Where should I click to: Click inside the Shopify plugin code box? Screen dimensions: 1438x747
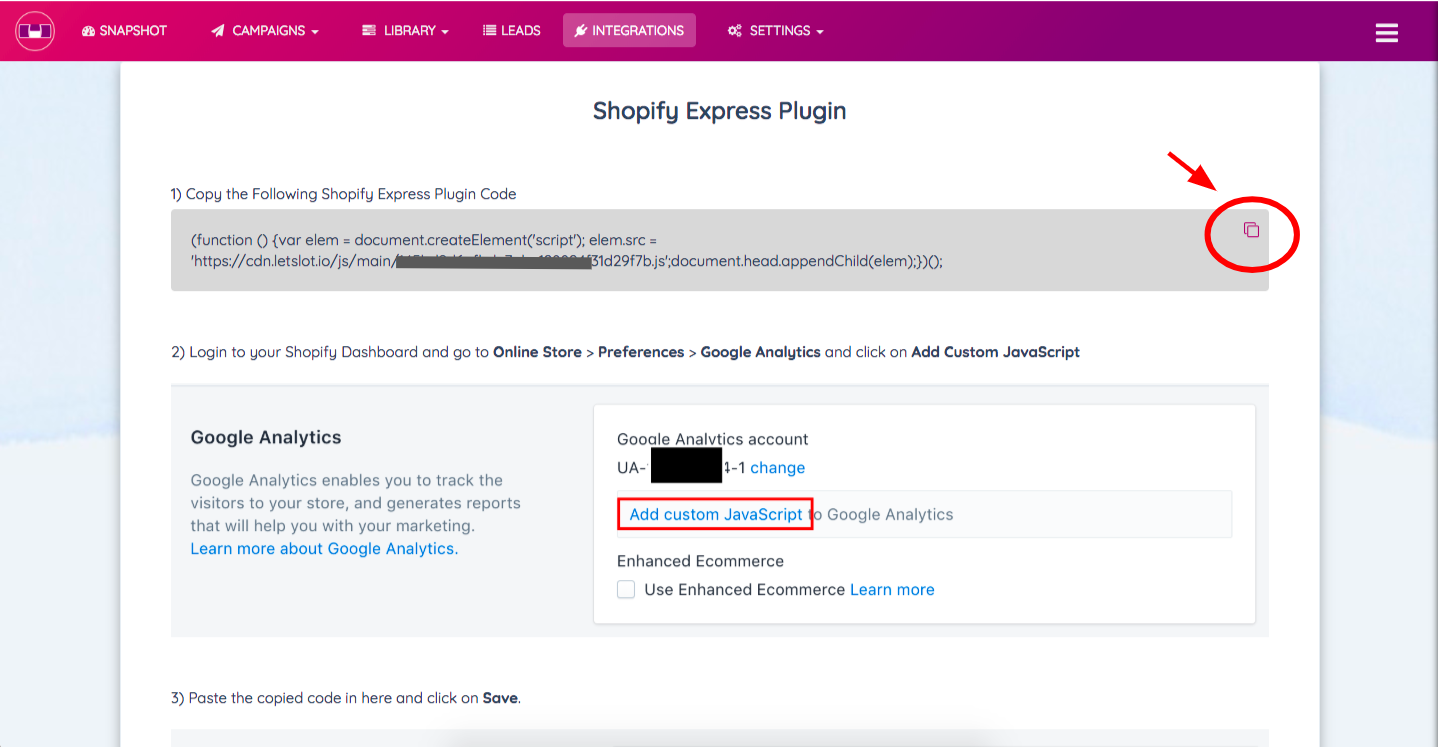click(719, 250)
